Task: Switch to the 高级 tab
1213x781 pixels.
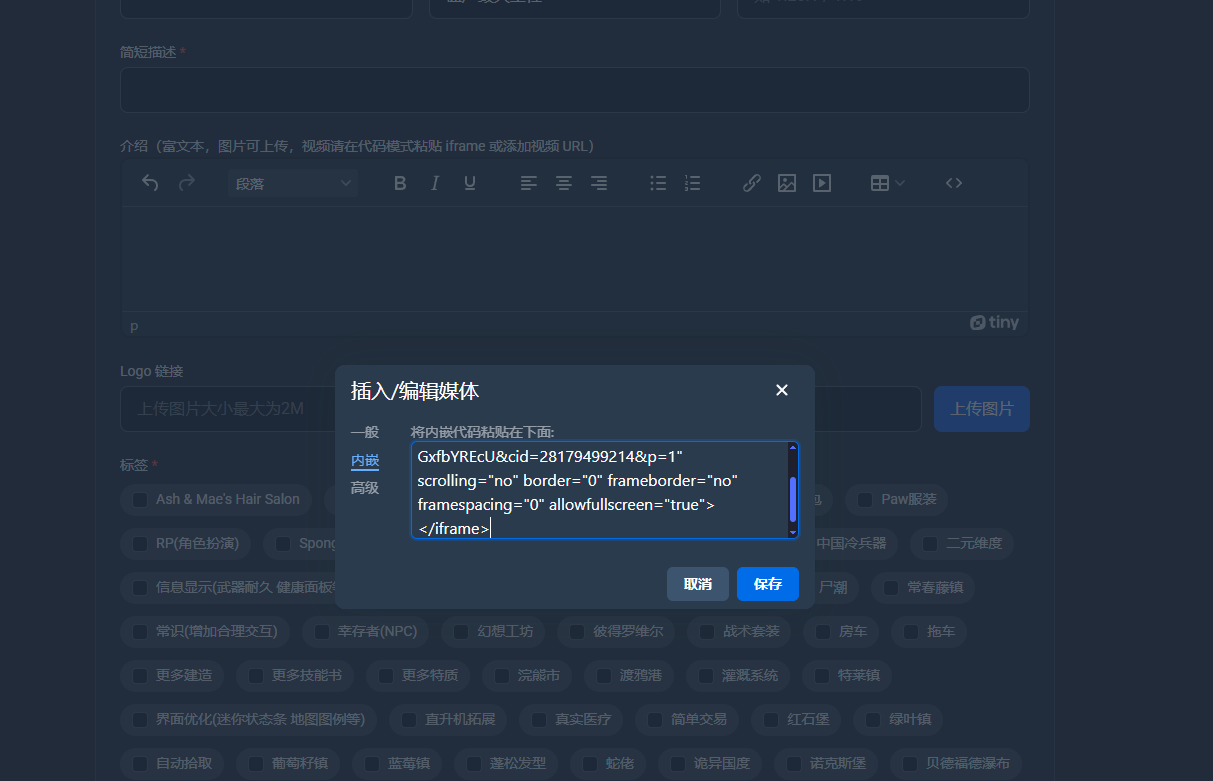Action: pos(364,488)
